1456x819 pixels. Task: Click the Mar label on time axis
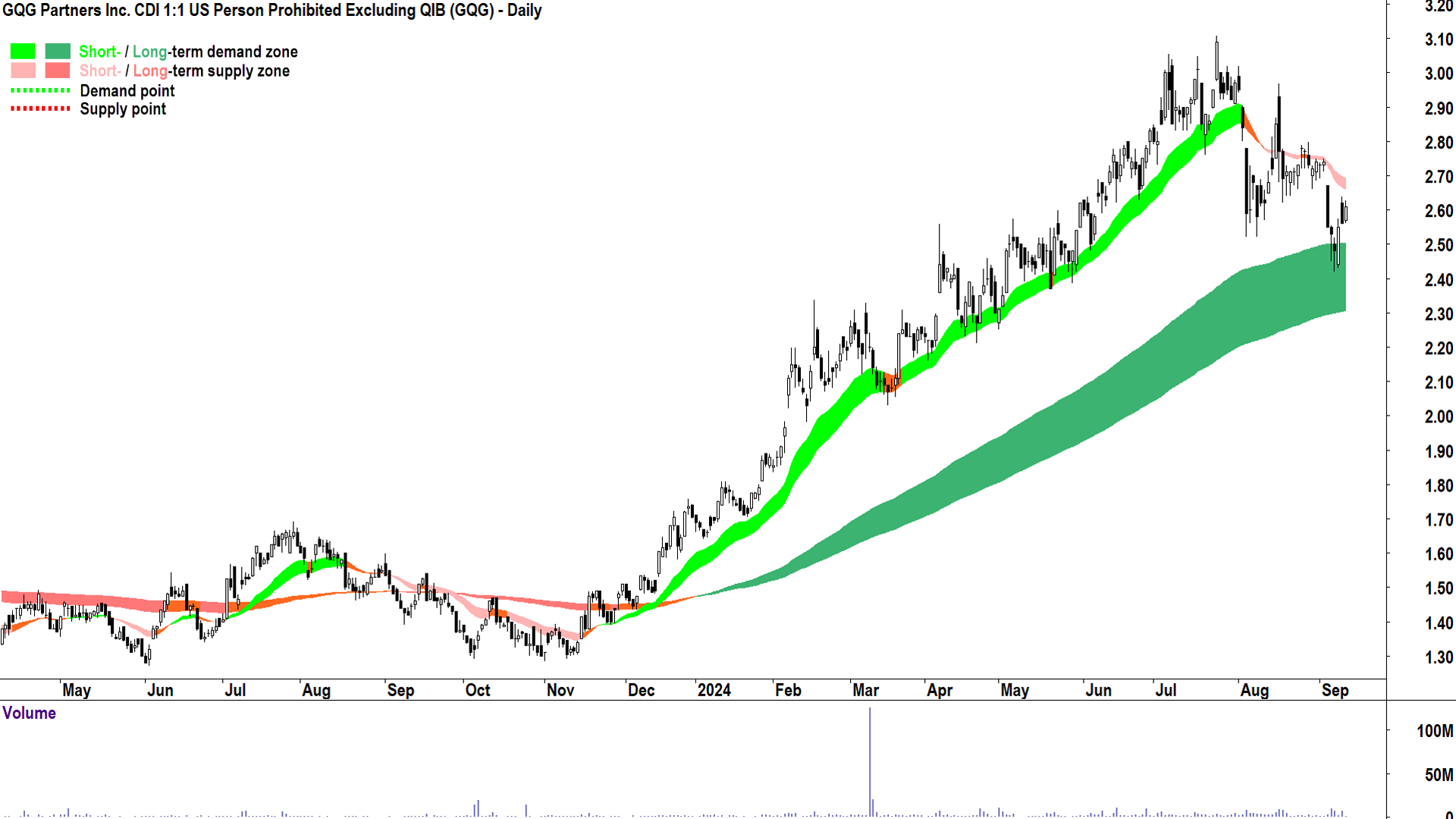tap(865, 690)
